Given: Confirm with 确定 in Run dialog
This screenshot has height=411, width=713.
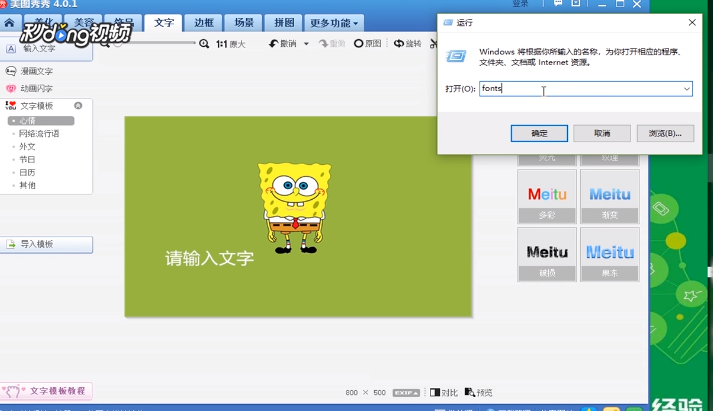Looking at the screenshot, I should click(x=539, y=134).
